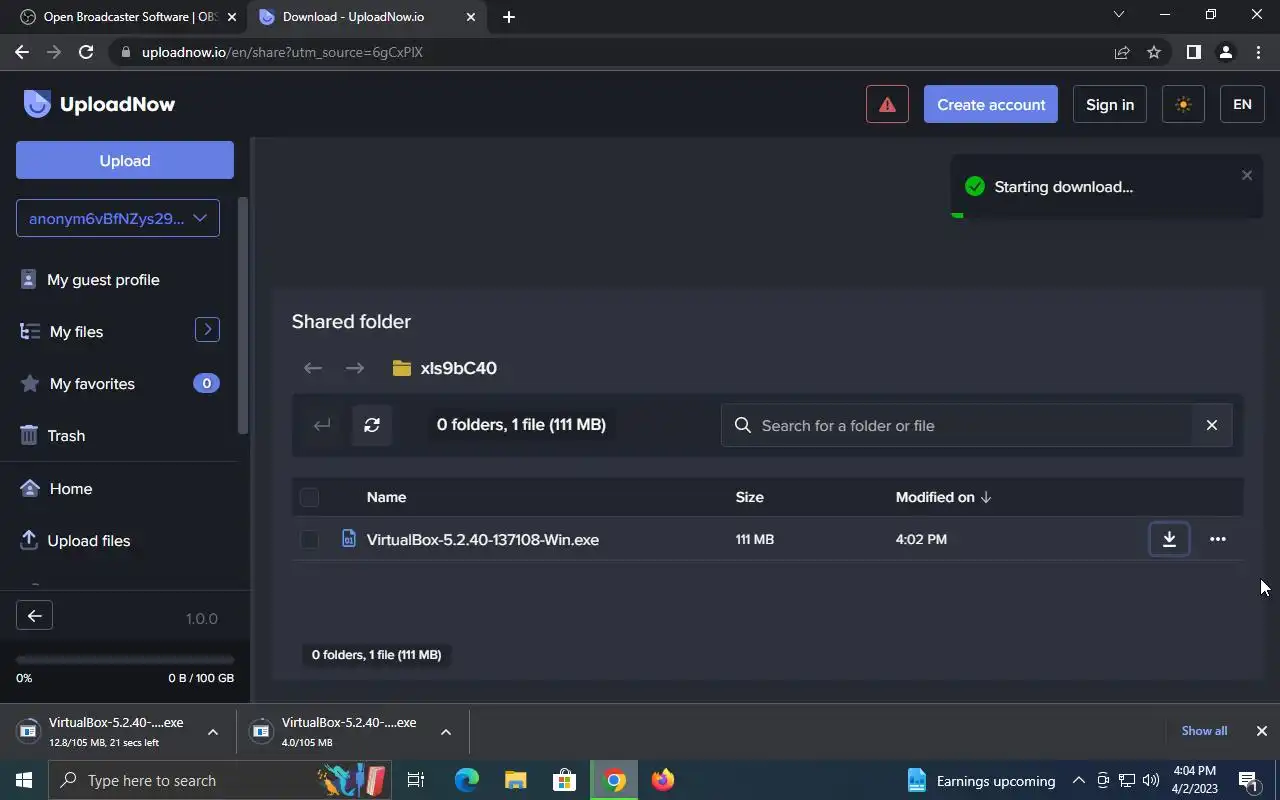Screen dimensions: 1280x800
Task: Open tab search dropdown chevron
Action: 1119,15
